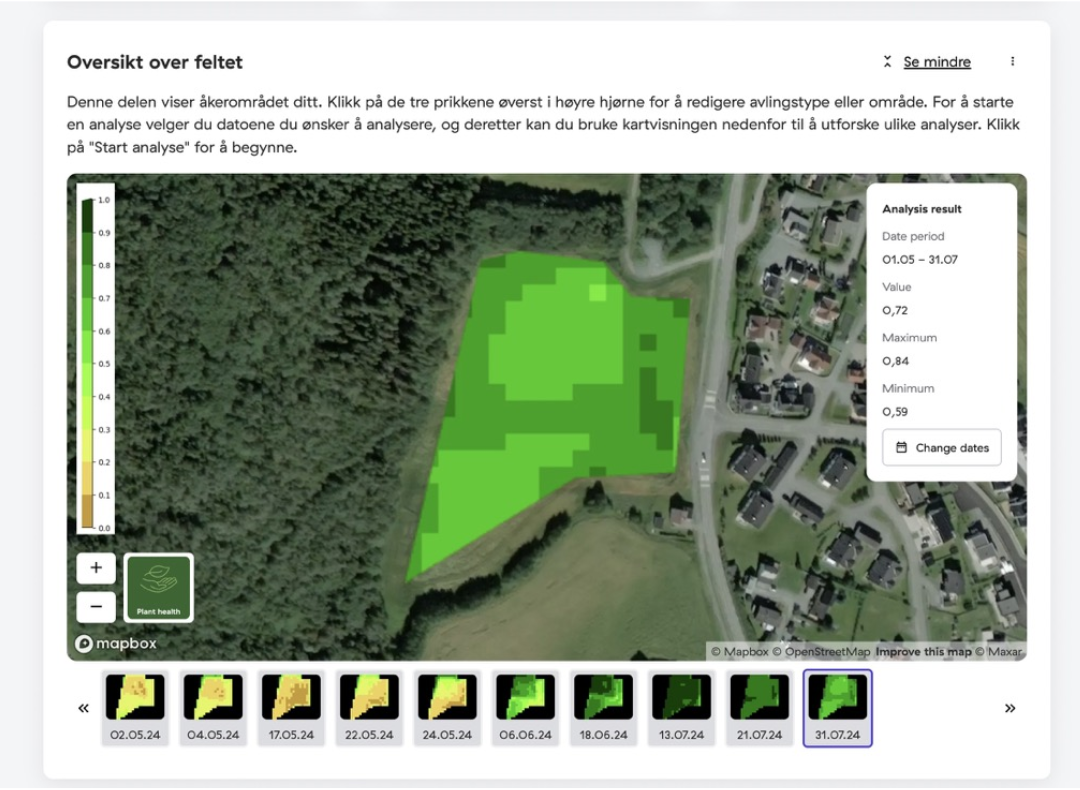Image resolution: width=1080 pixels, height=790 pixels.
Task: Click the NDVI color scale legend
Action: pos(96,362)
